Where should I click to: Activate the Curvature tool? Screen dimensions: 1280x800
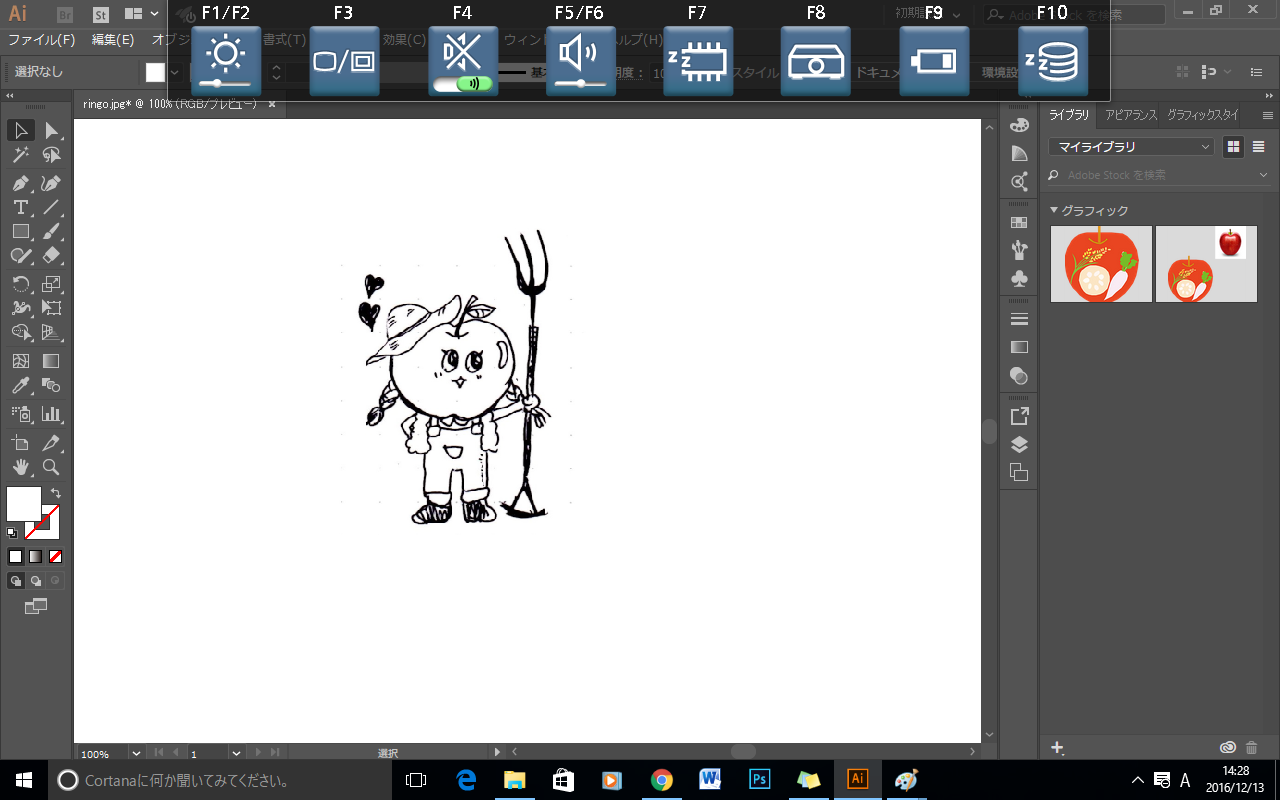pyautogui.click(x=51, y=183)
